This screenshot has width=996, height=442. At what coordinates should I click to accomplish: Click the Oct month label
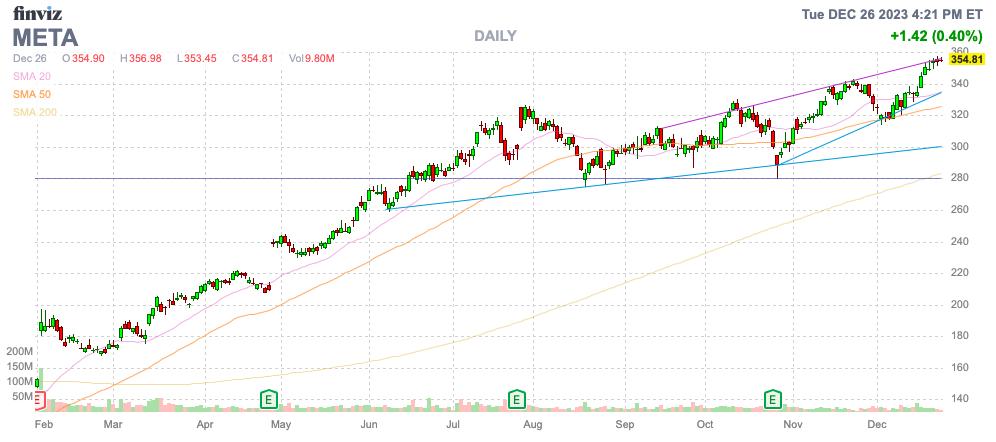coord(705,423)
